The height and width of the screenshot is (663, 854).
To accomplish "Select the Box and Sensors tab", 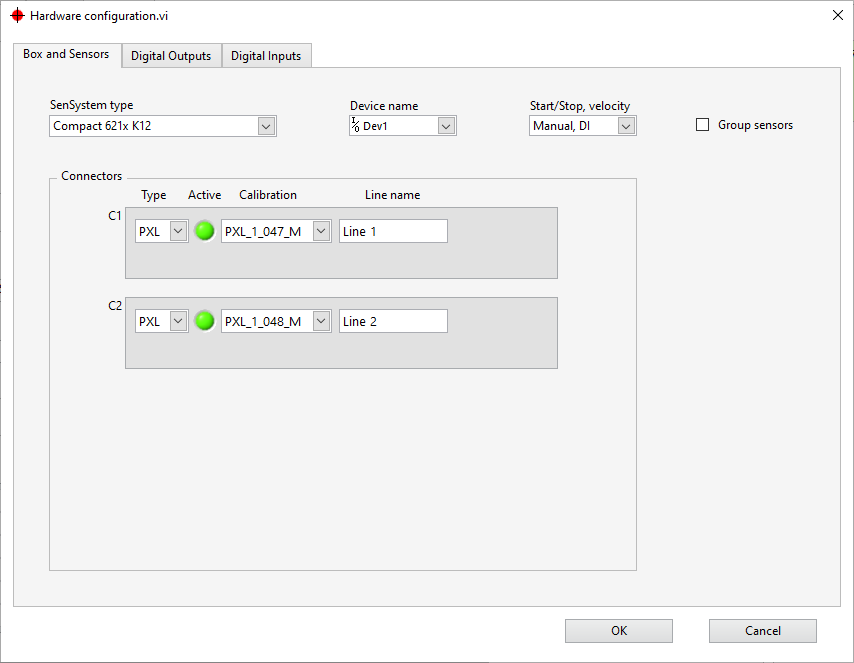I will tap(66, 54).
